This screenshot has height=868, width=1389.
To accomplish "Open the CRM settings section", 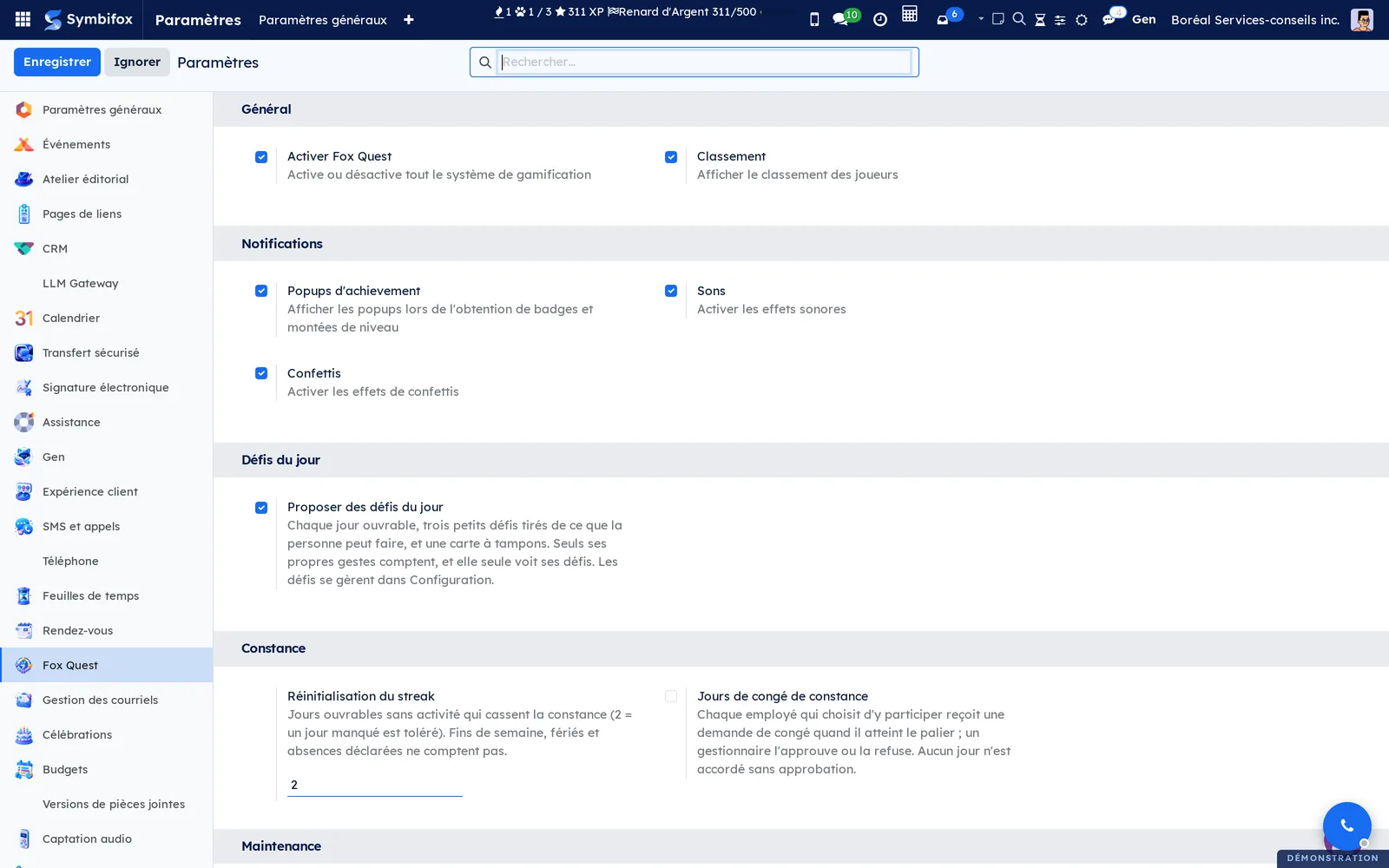I will (107, 248).
